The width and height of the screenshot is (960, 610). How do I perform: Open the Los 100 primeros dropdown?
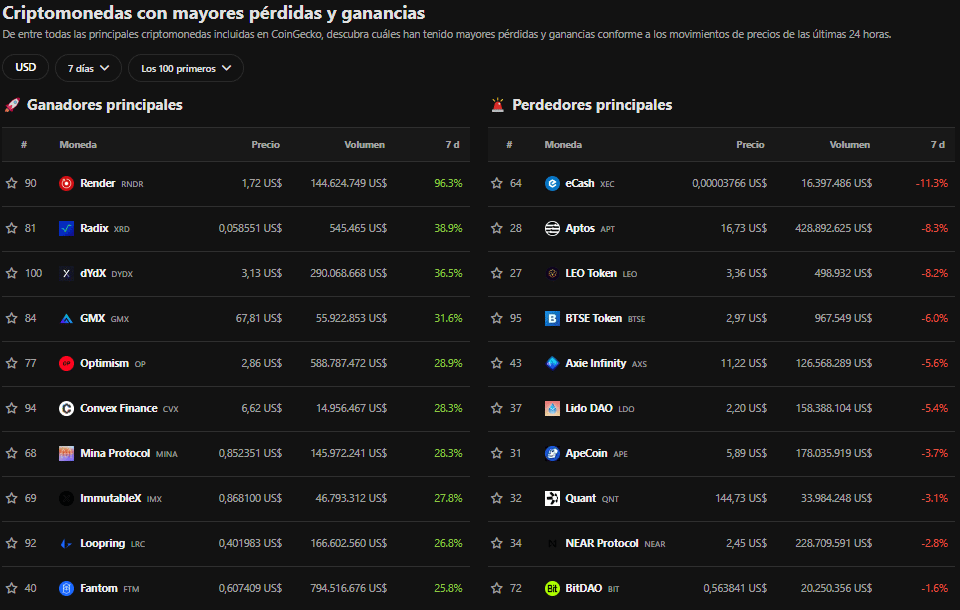pos(186,68)
